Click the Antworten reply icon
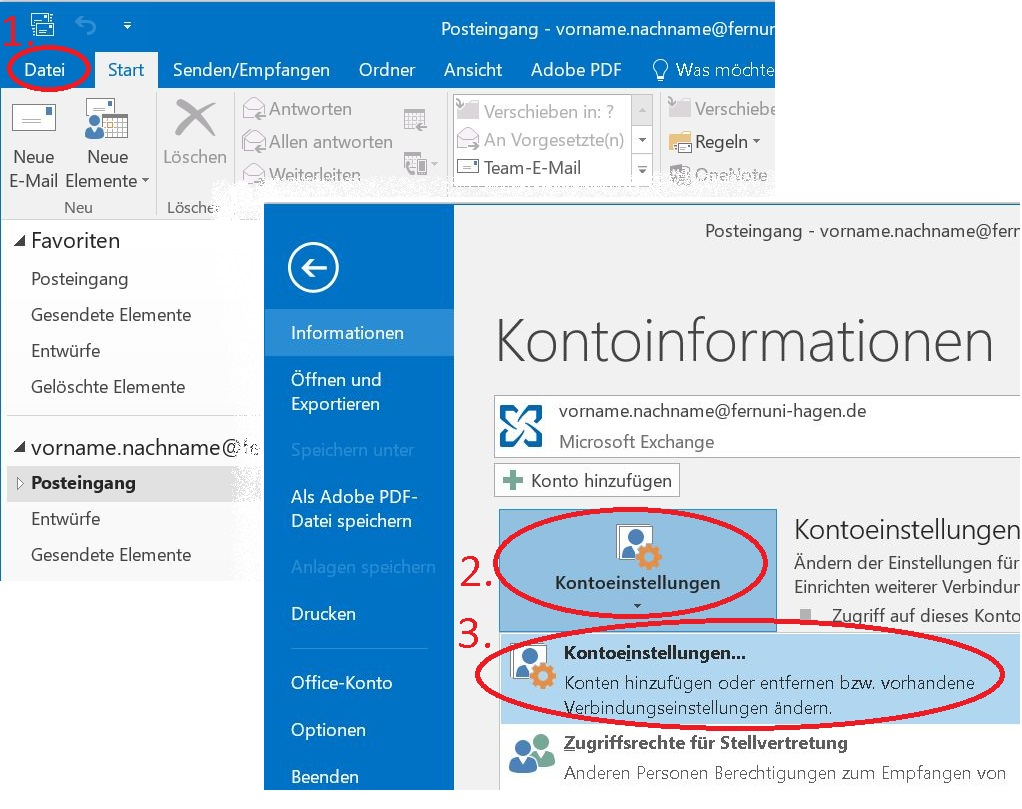The height and width of the screenshot is (809, 1022). click(254, 109)
